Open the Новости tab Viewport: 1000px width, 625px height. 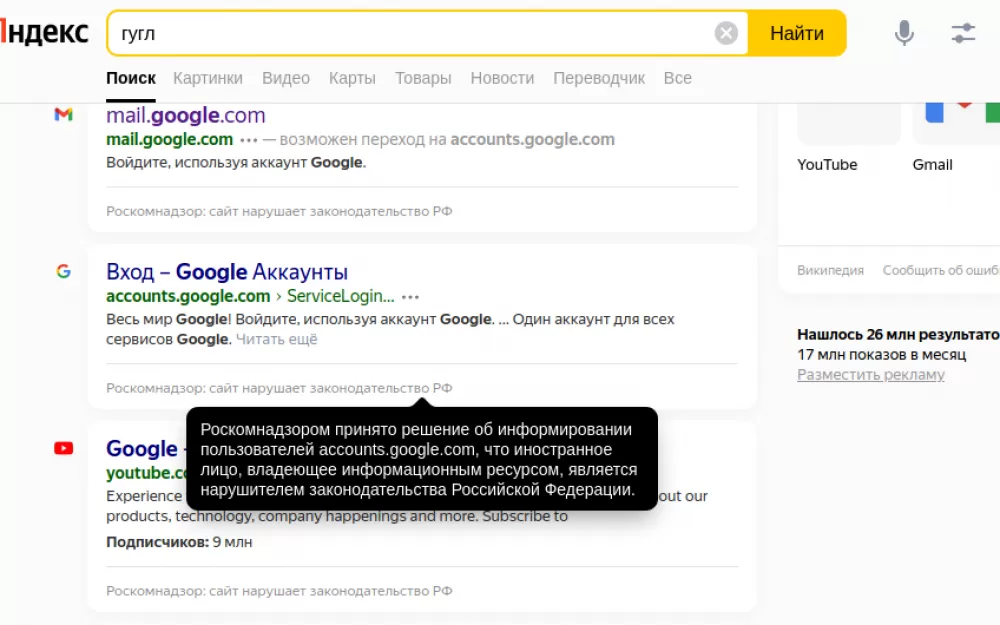click(502, 78)
